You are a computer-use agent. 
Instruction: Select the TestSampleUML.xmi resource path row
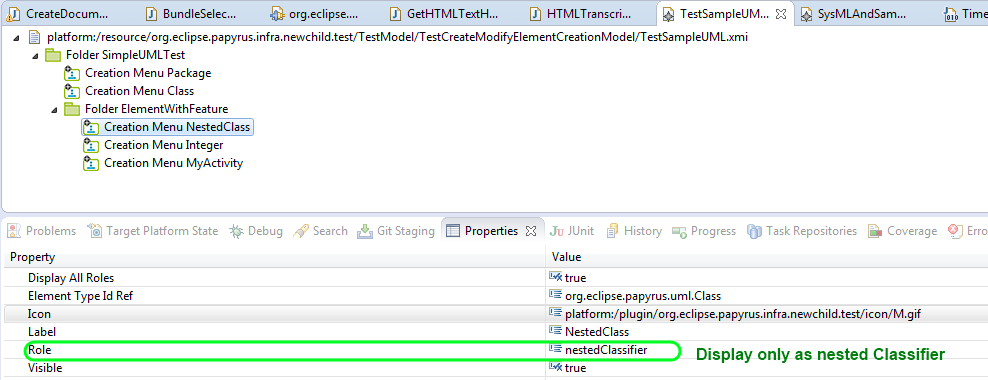tap(398, 38)
